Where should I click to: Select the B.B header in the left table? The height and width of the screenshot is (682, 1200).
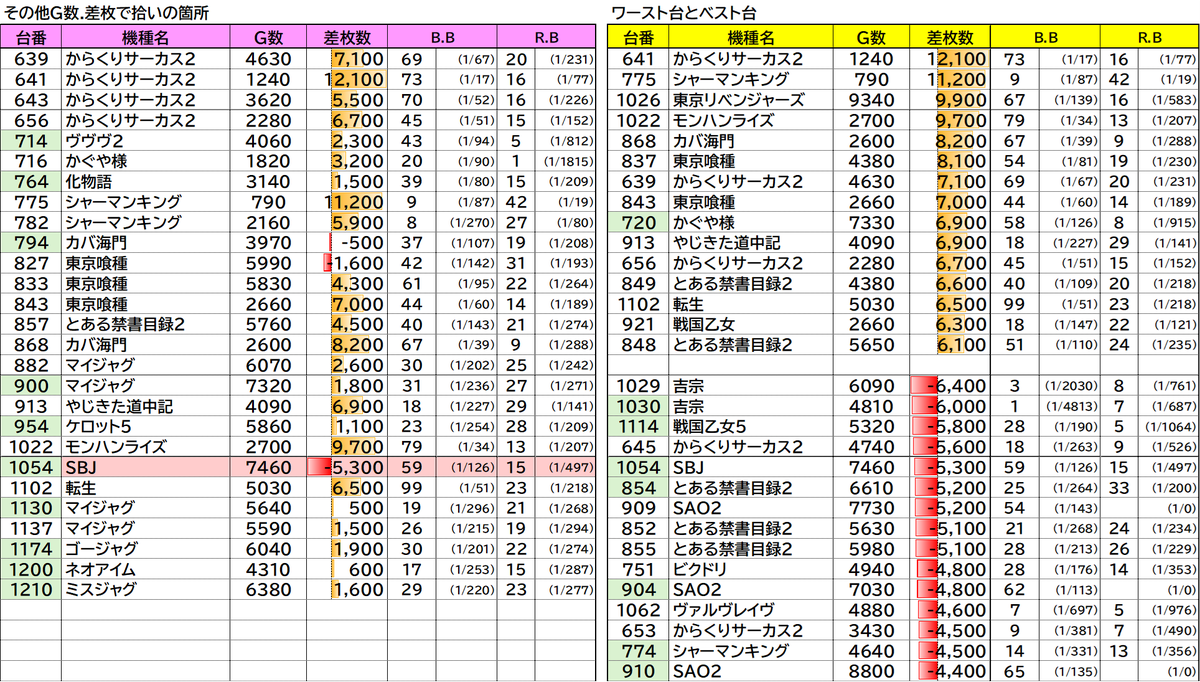click(443, 38)
